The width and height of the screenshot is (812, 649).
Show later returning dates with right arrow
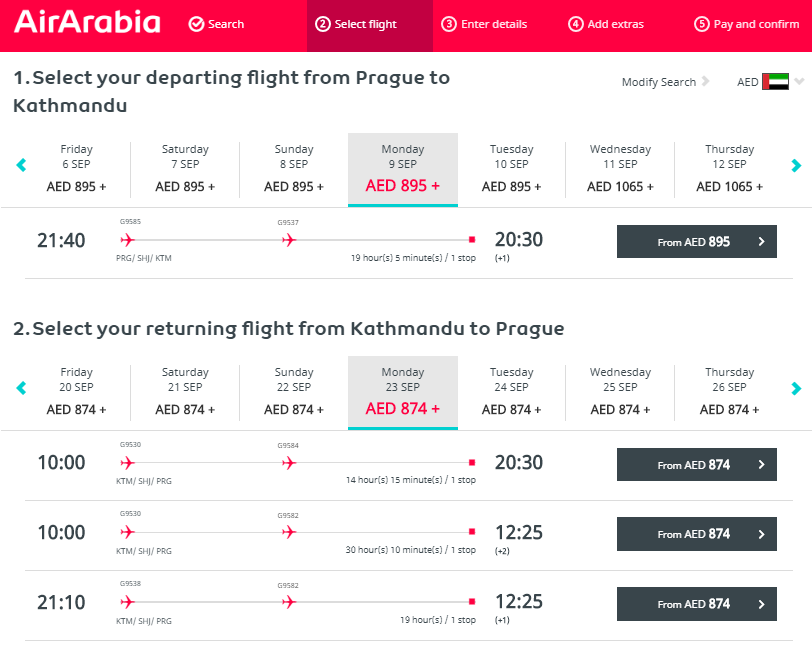coord(796,388)
